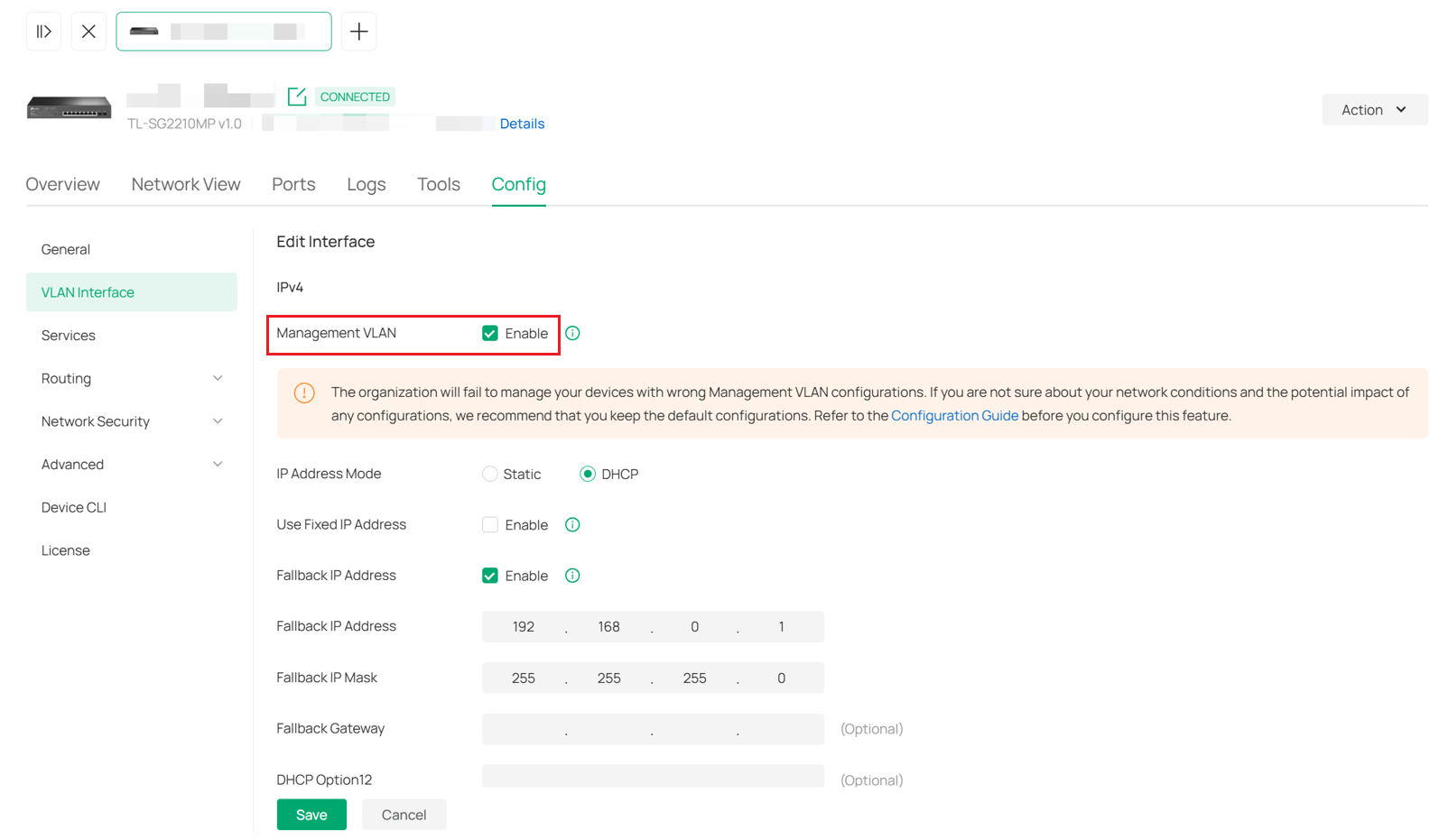This screenshot has width=1439, height=840.
Task: Open the License section
Action: click(132, 550)
